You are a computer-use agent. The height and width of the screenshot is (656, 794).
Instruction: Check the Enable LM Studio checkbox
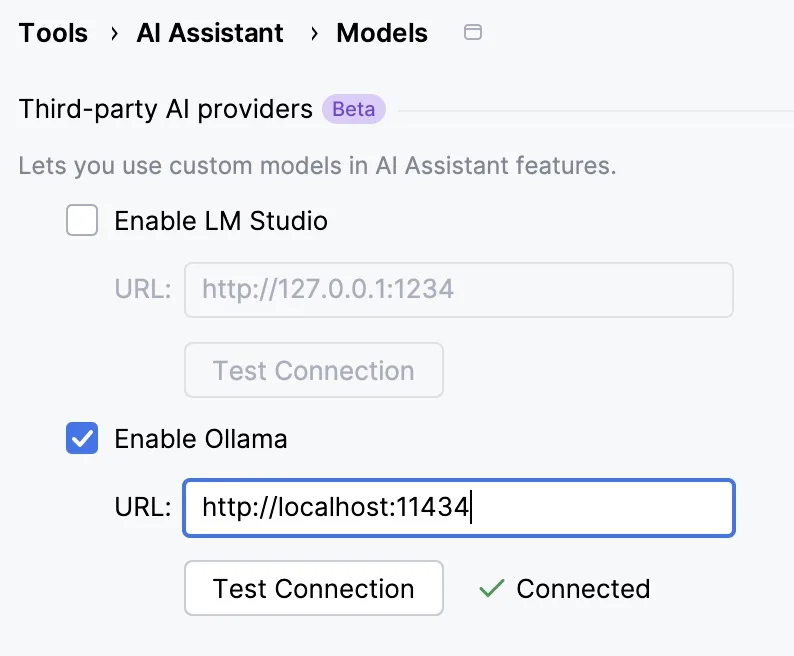click(82, 220)
